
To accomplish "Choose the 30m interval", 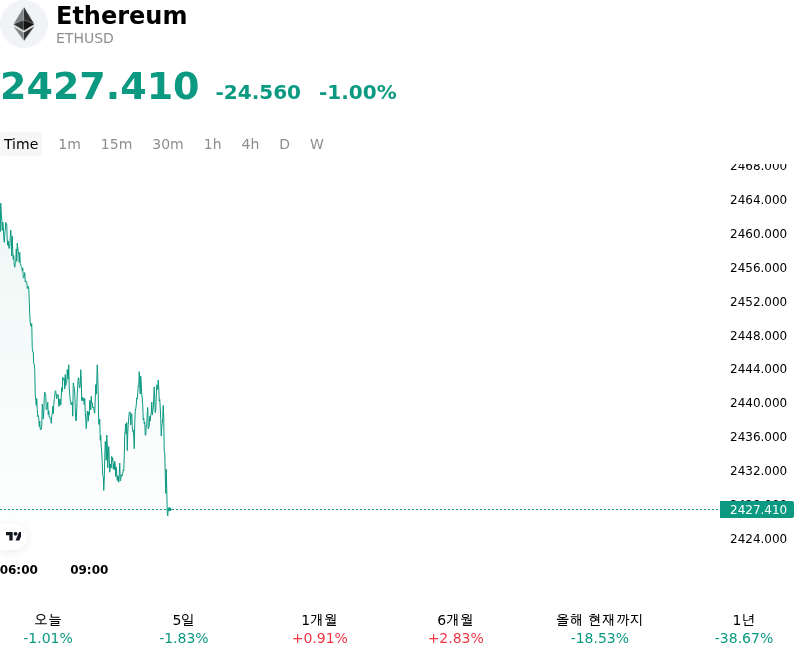I will tap(168, 144).
